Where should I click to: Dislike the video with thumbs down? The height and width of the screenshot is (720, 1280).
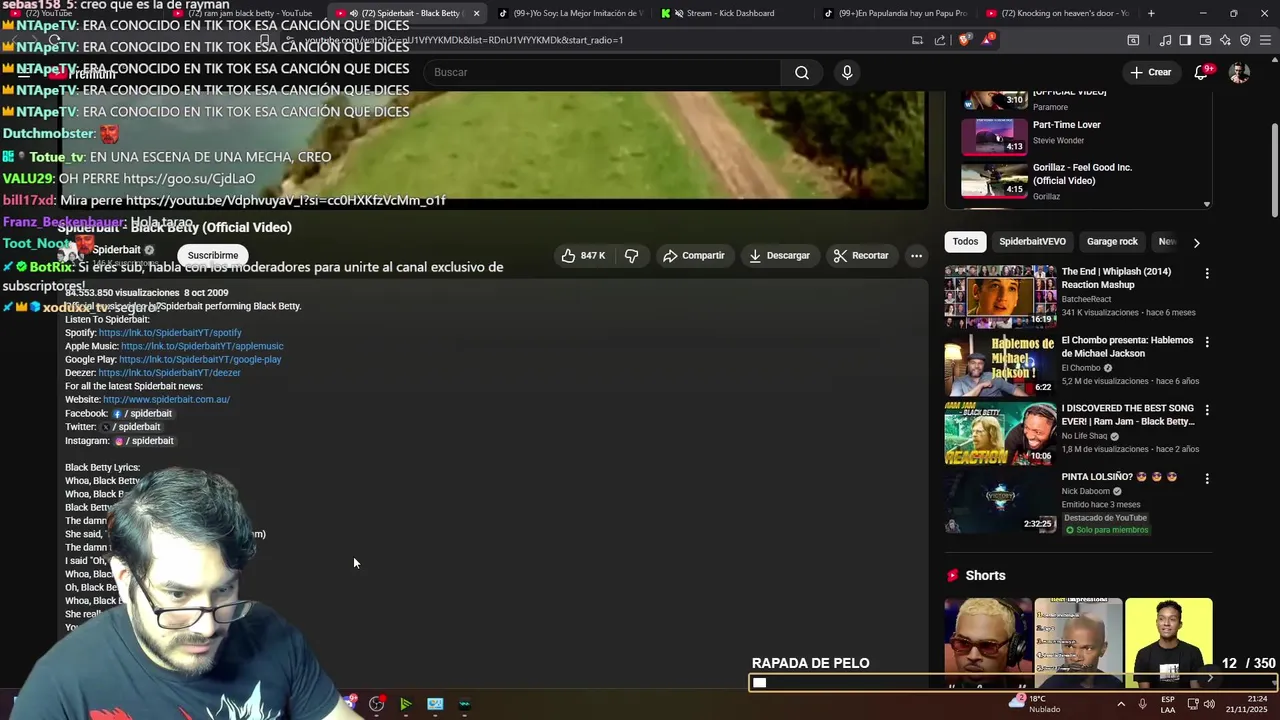(631, 255)
